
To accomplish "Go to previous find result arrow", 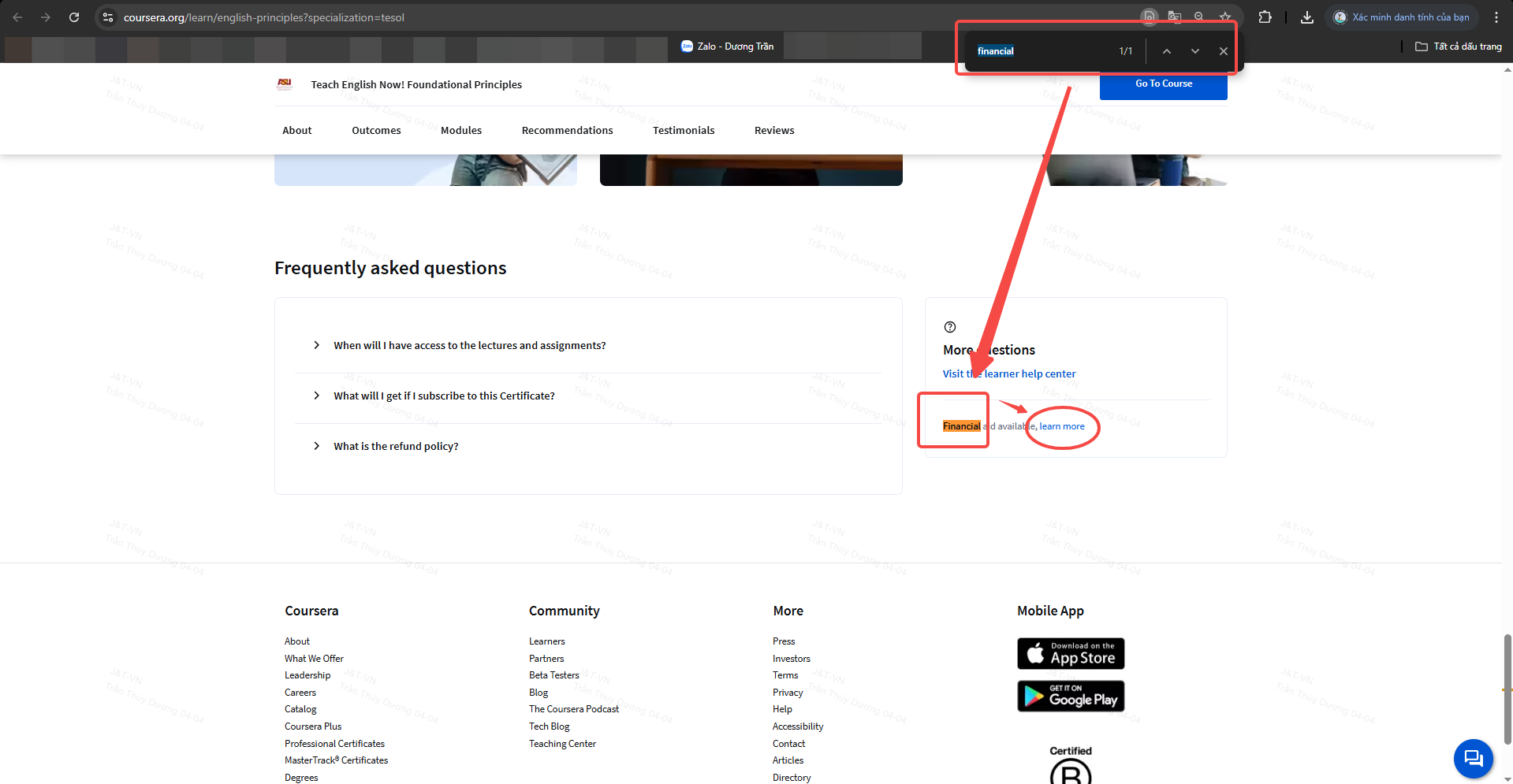I will tap(1166, 51).
